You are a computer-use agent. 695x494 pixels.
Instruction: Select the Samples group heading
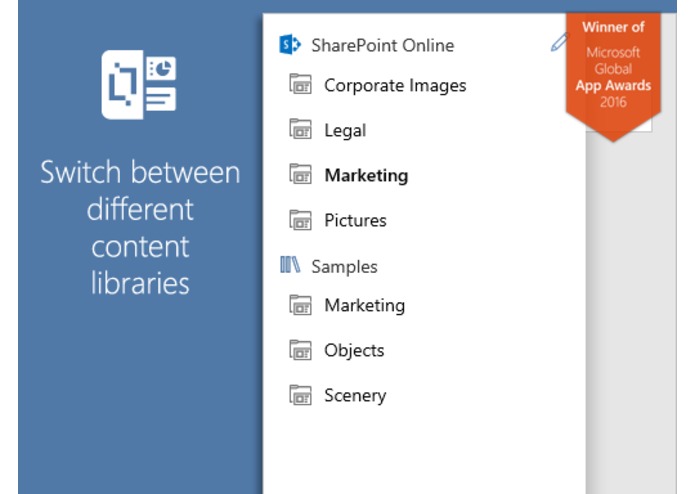[x=344, y=267]
